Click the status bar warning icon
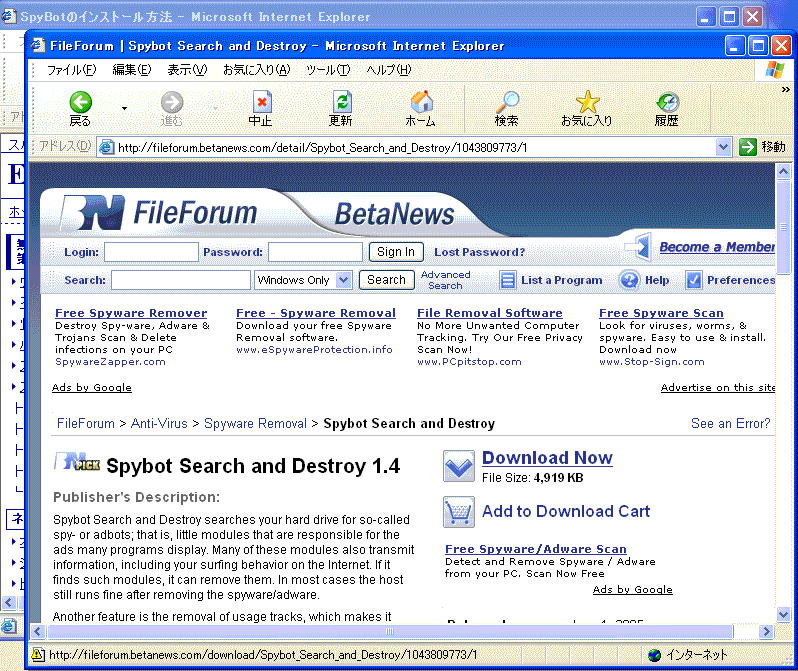The height and width of the screenshot is (671, 798). (38, 655)
